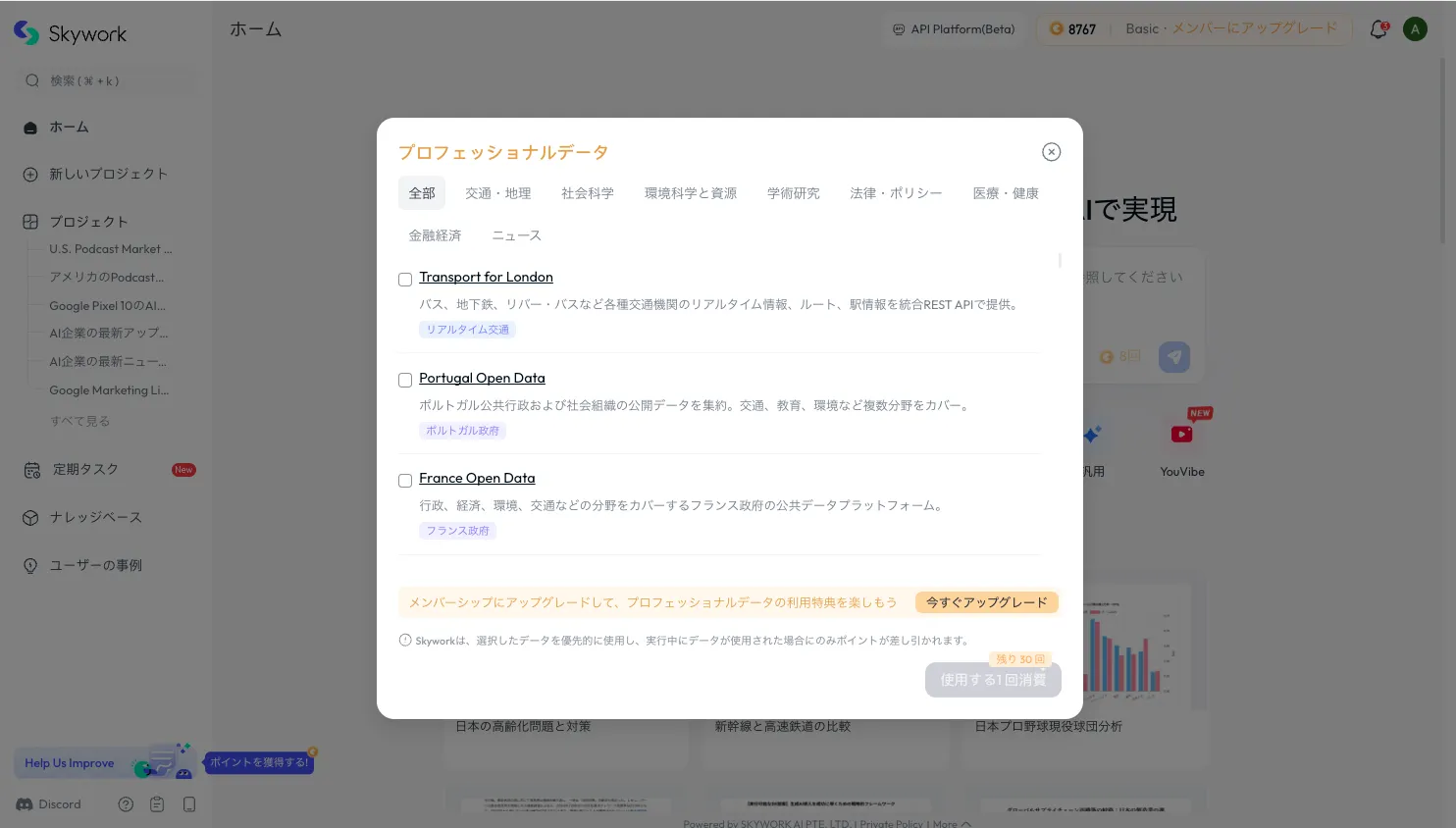Click メンバーにアップグレード link
This screenshot has width=1456, height=828.
(x=1255, y=28)
